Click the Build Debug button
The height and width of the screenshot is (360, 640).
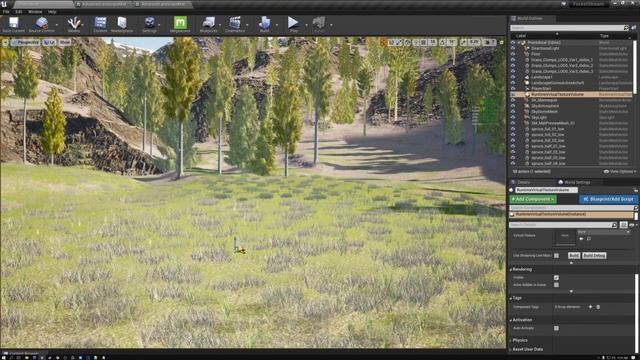pyautogui.click(x=594, y=256)
